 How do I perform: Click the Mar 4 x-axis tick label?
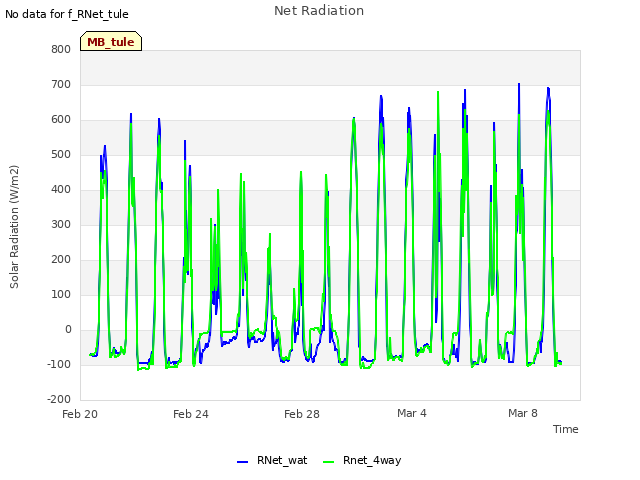[411, 413]
